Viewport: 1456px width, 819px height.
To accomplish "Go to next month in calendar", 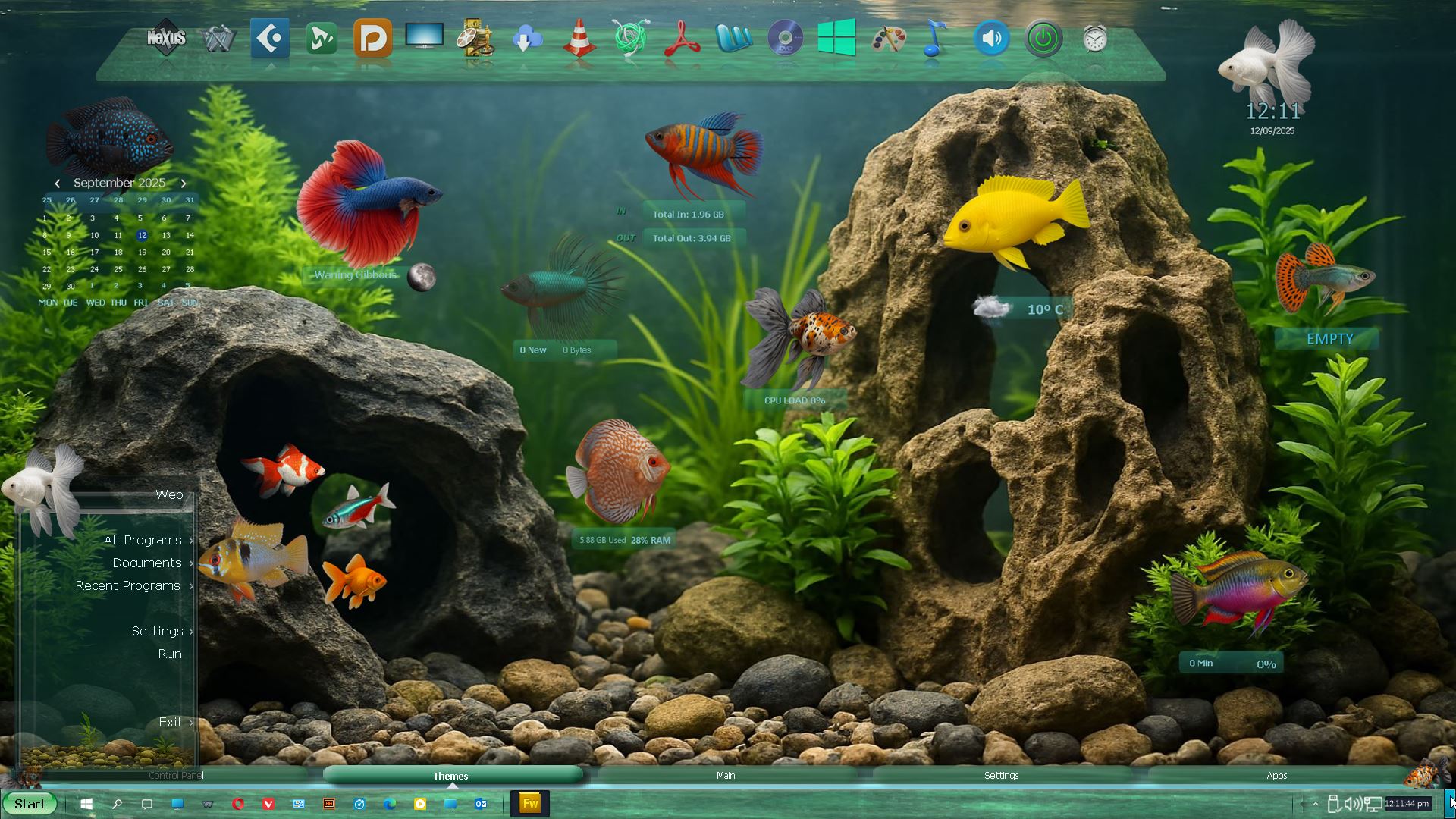I will [184, 184].
